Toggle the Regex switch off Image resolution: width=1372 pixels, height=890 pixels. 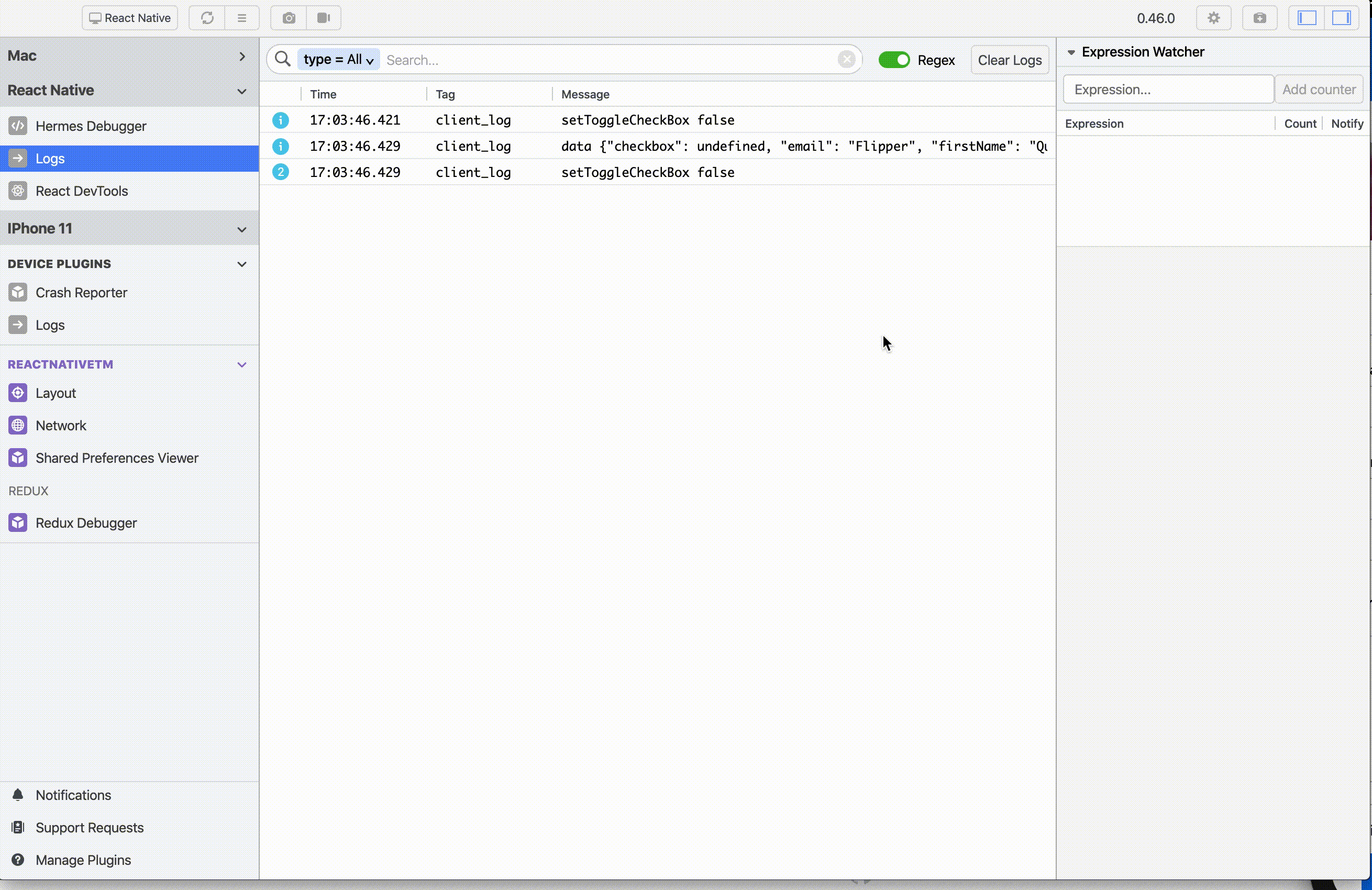(893, 60)
